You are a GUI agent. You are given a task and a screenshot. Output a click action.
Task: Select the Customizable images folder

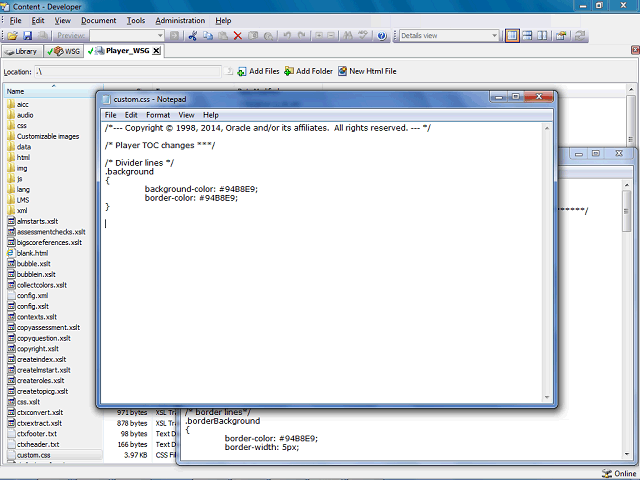[48, 136]
